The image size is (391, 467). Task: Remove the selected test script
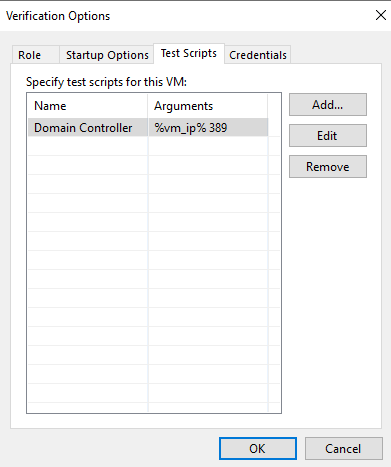[x=328, y=166]
